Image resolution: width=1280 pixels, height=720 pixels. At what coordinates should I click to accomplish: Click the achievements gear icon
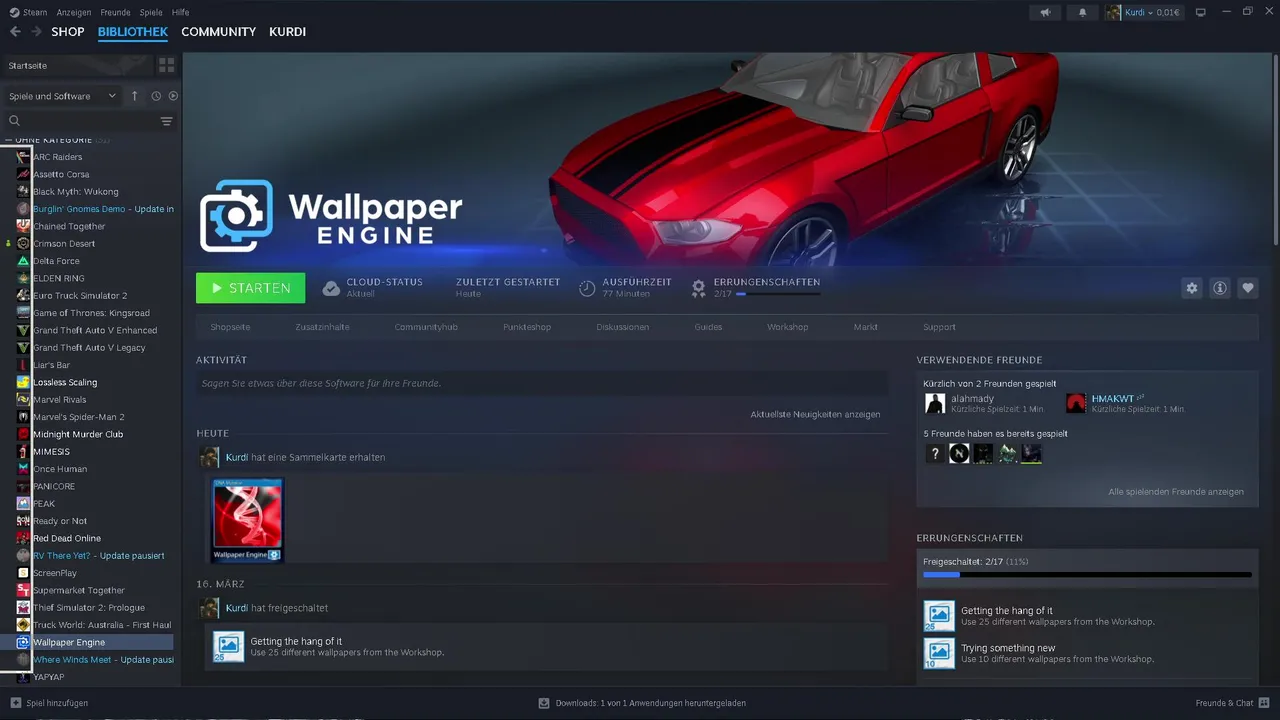point(699,288)
